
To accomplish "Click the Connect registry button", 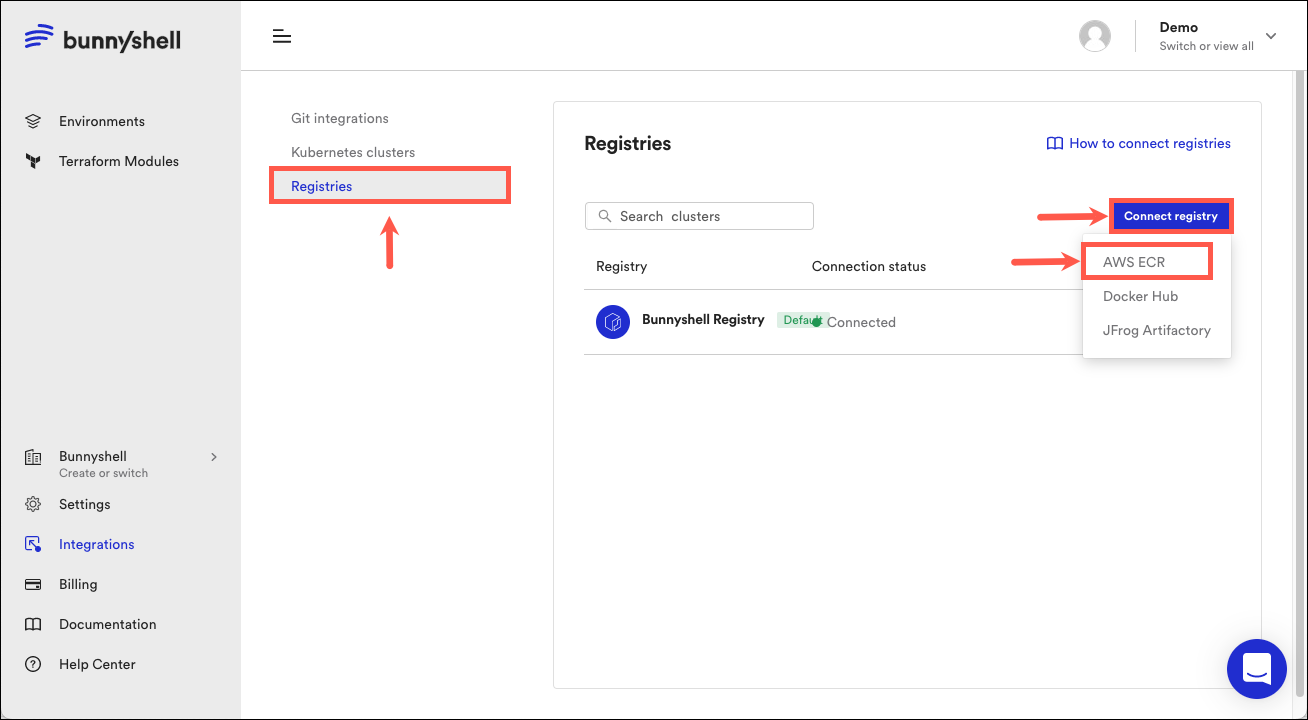I will (1171, 216).
